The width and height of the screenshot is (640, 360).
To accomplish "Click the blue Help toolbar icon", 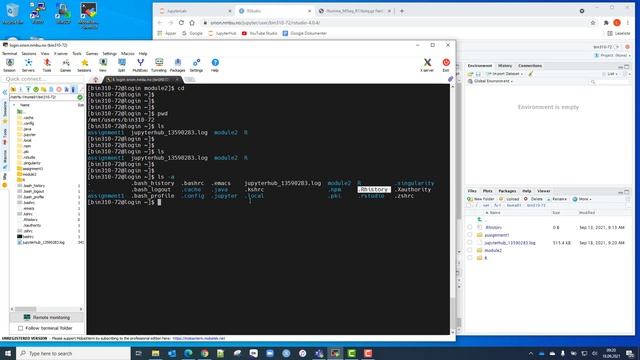I will point(215,65).
